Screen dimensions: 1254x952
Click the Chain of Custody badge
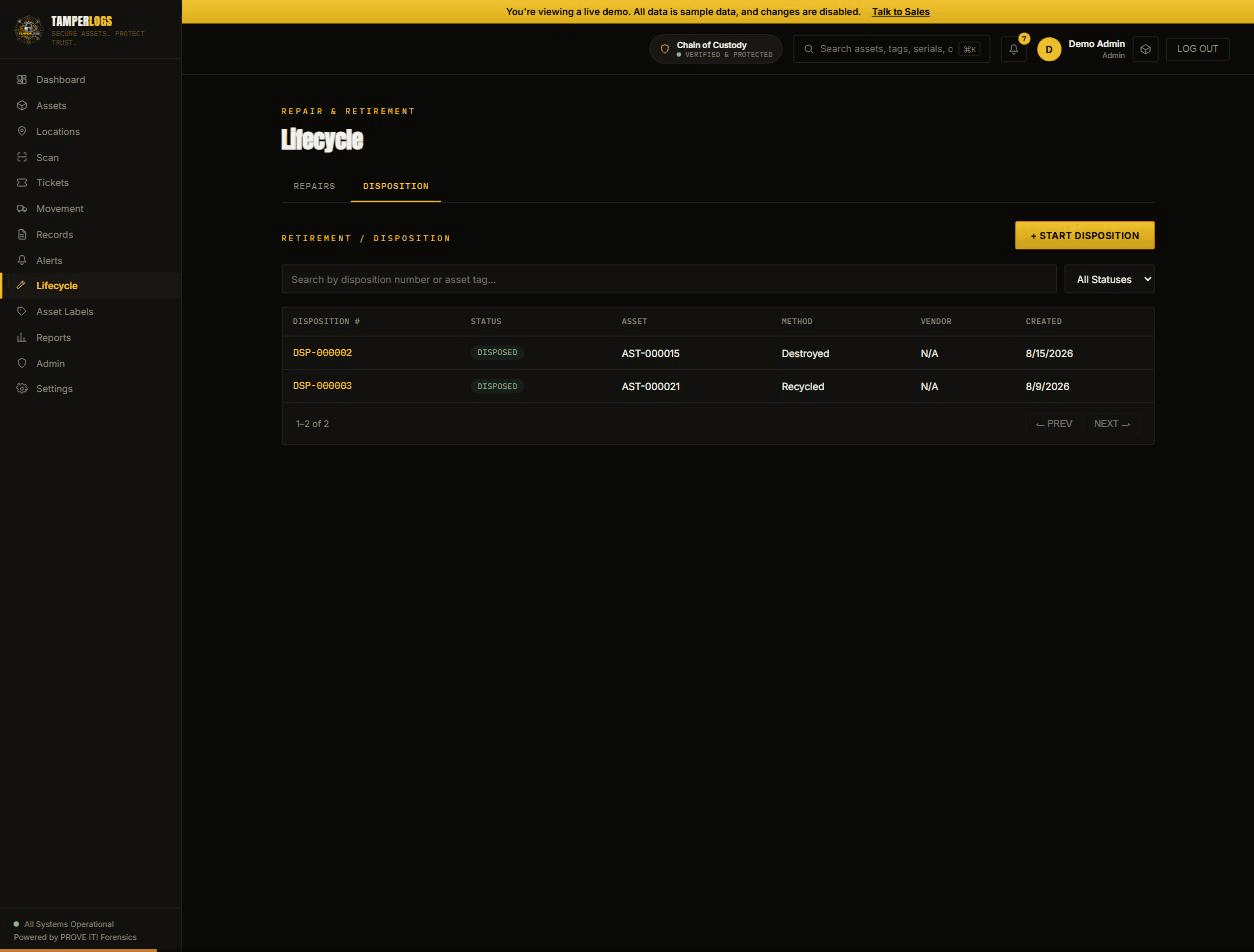tap(716, 49)
